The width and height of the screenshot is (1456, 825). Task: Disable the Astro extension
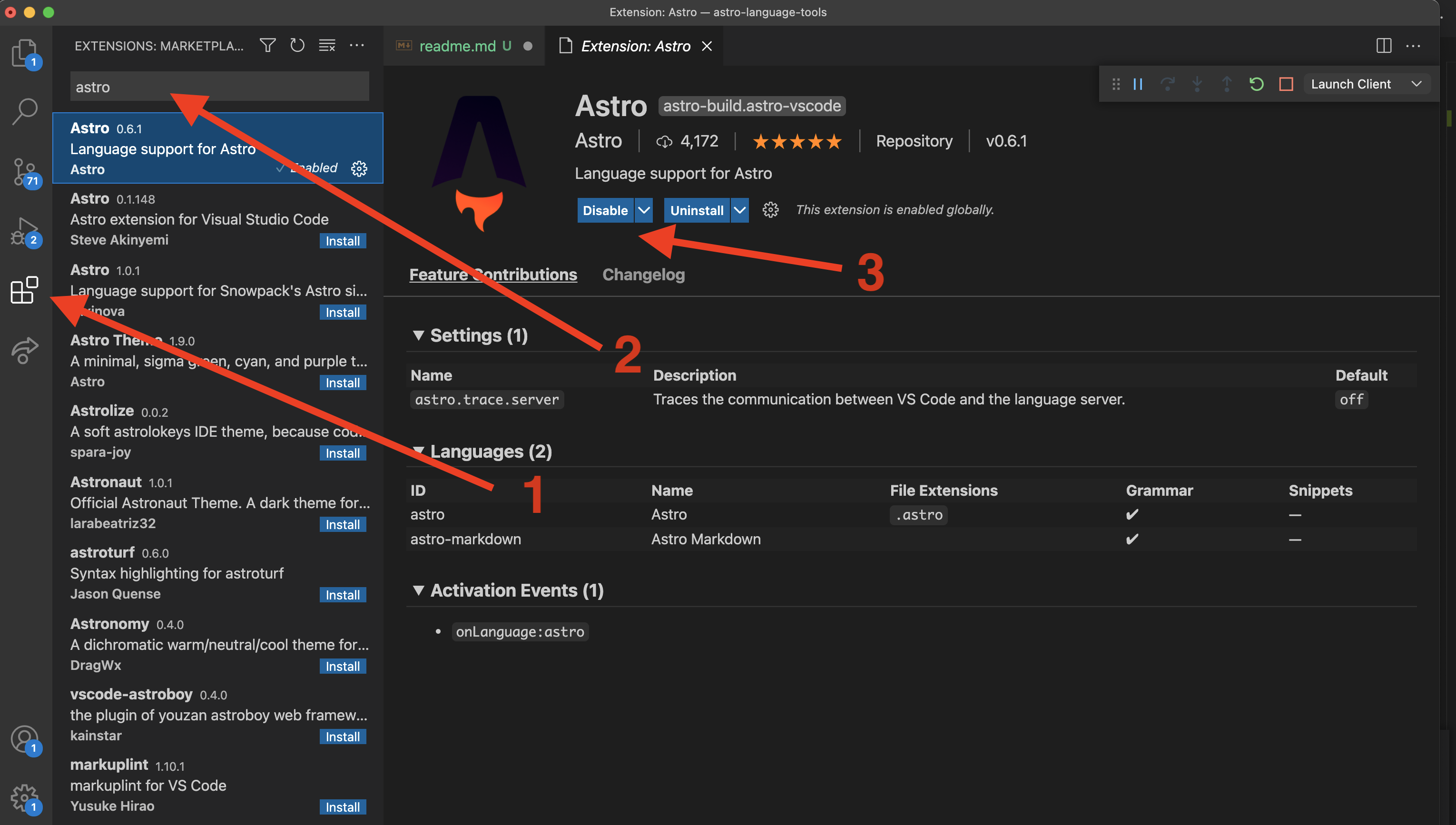point(605,210)
